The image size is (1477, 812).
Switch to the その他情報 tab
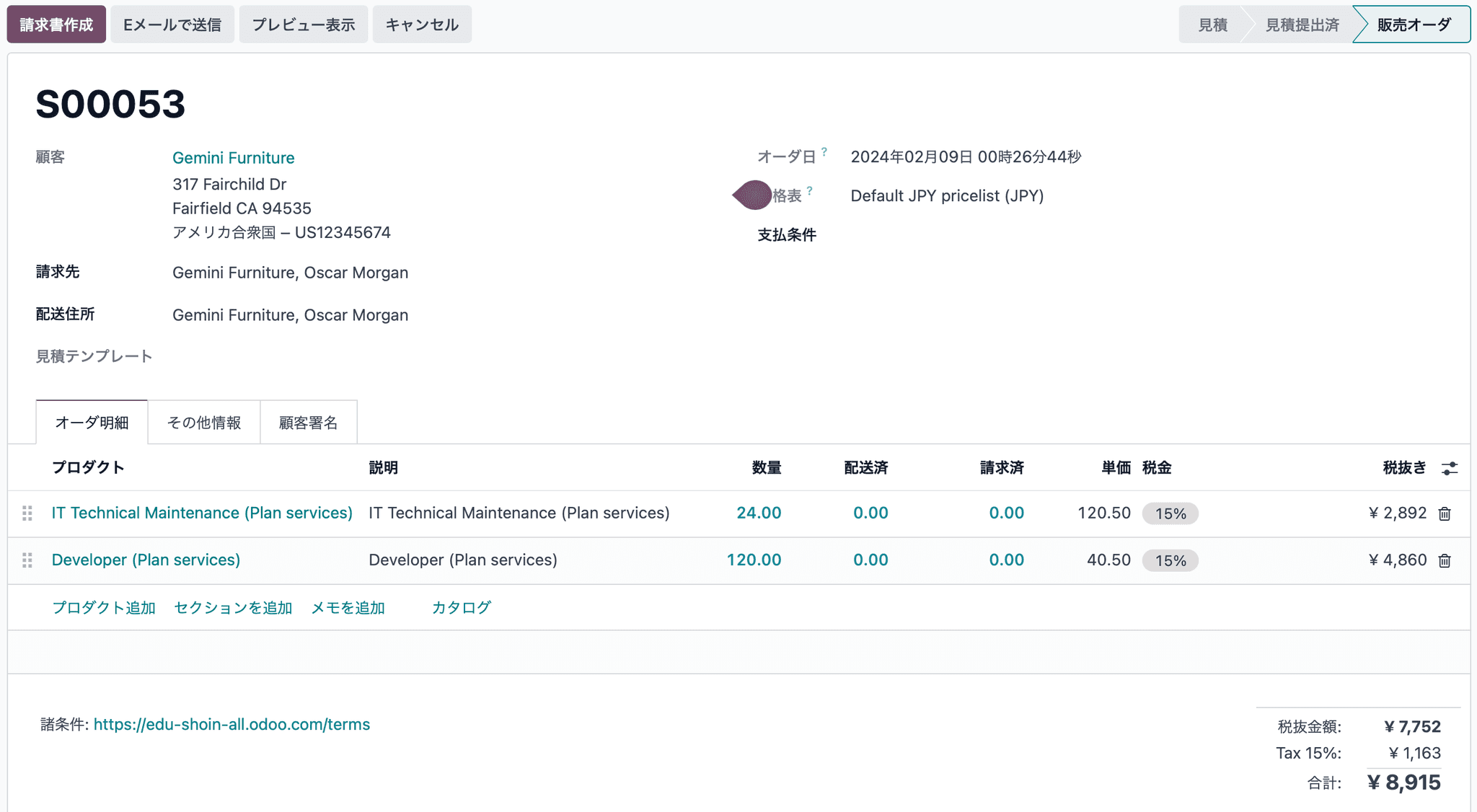point(204,423)
